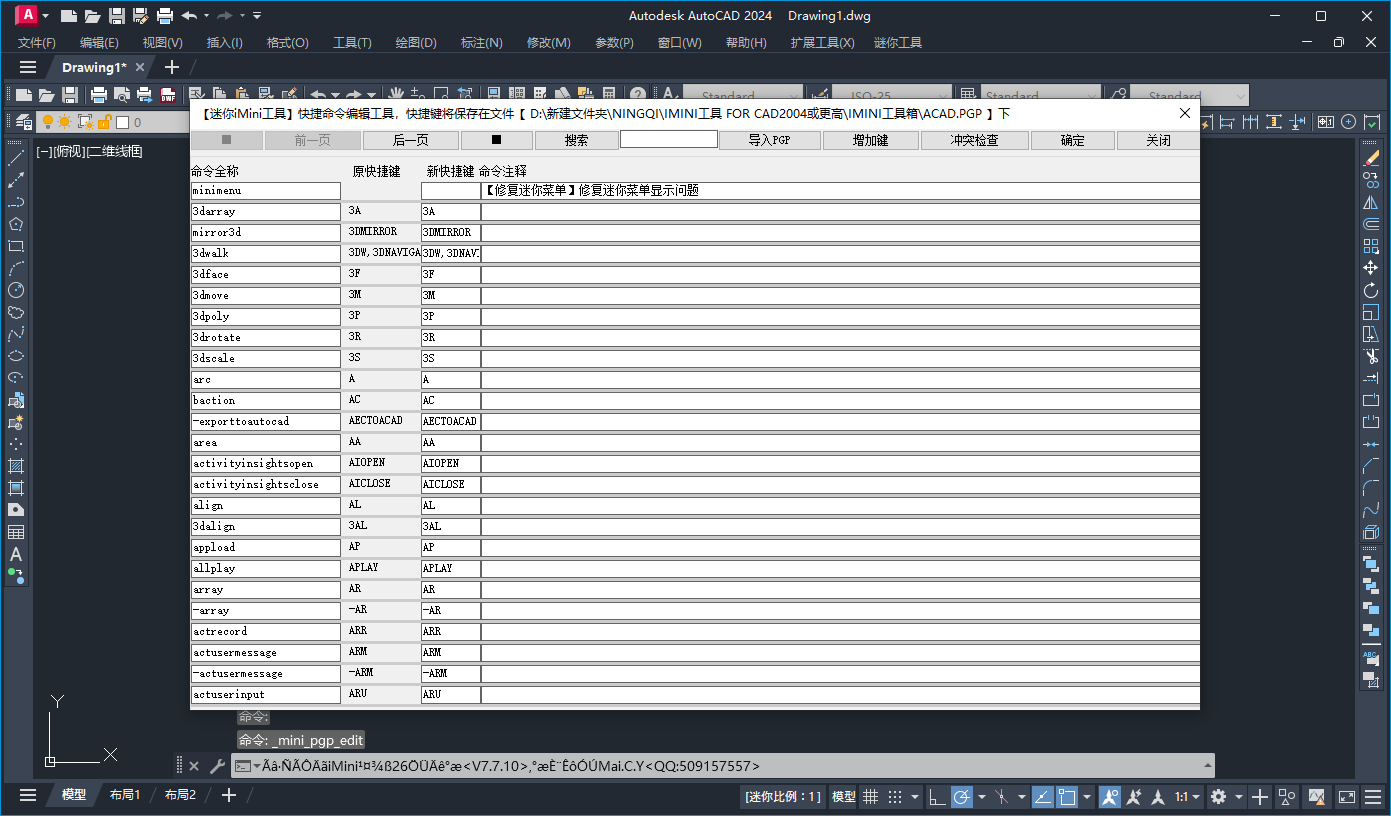
Task: Switch to the Drawing1* file tab
Action: point(94,67)
